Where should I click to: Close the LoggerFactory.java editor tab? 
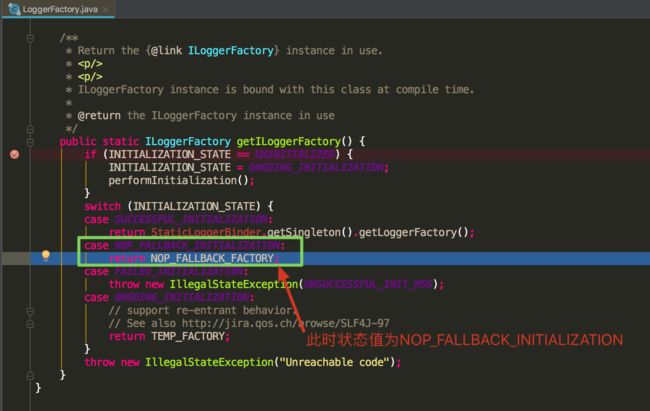[x=106, y=9]
